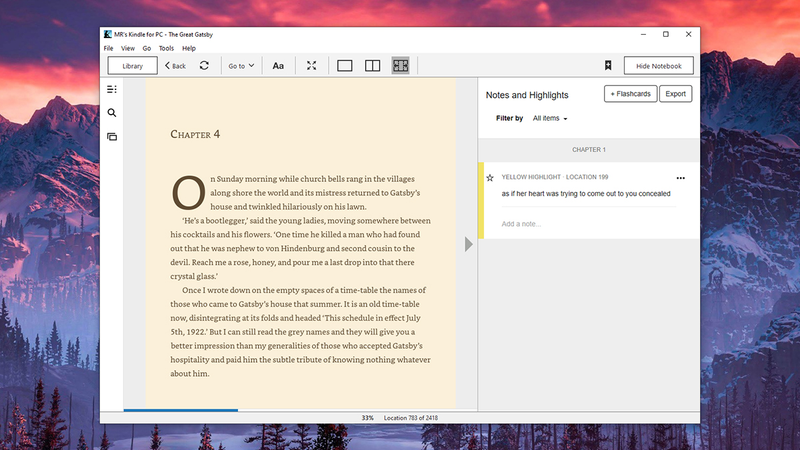This screenshot has width=800, height=450.
Task: Switch to single column layout
Action: coord(344,65)
